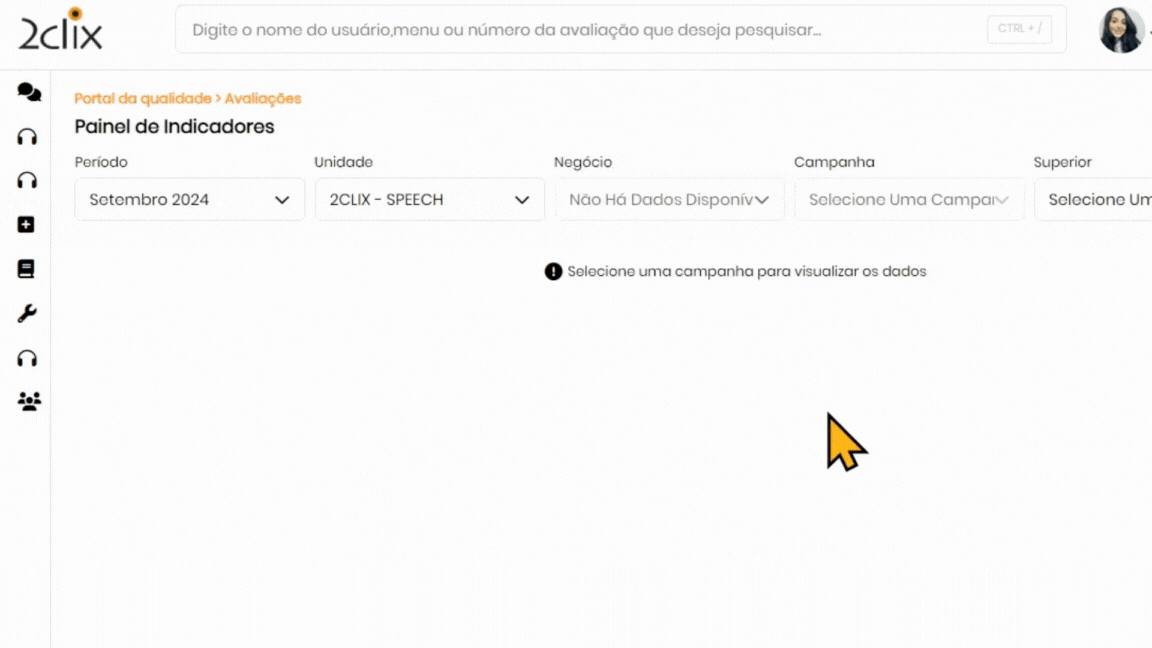This screenshot has height=648, width=1152.
Task: Click the 2clix logo
Action: click(60, 29)
